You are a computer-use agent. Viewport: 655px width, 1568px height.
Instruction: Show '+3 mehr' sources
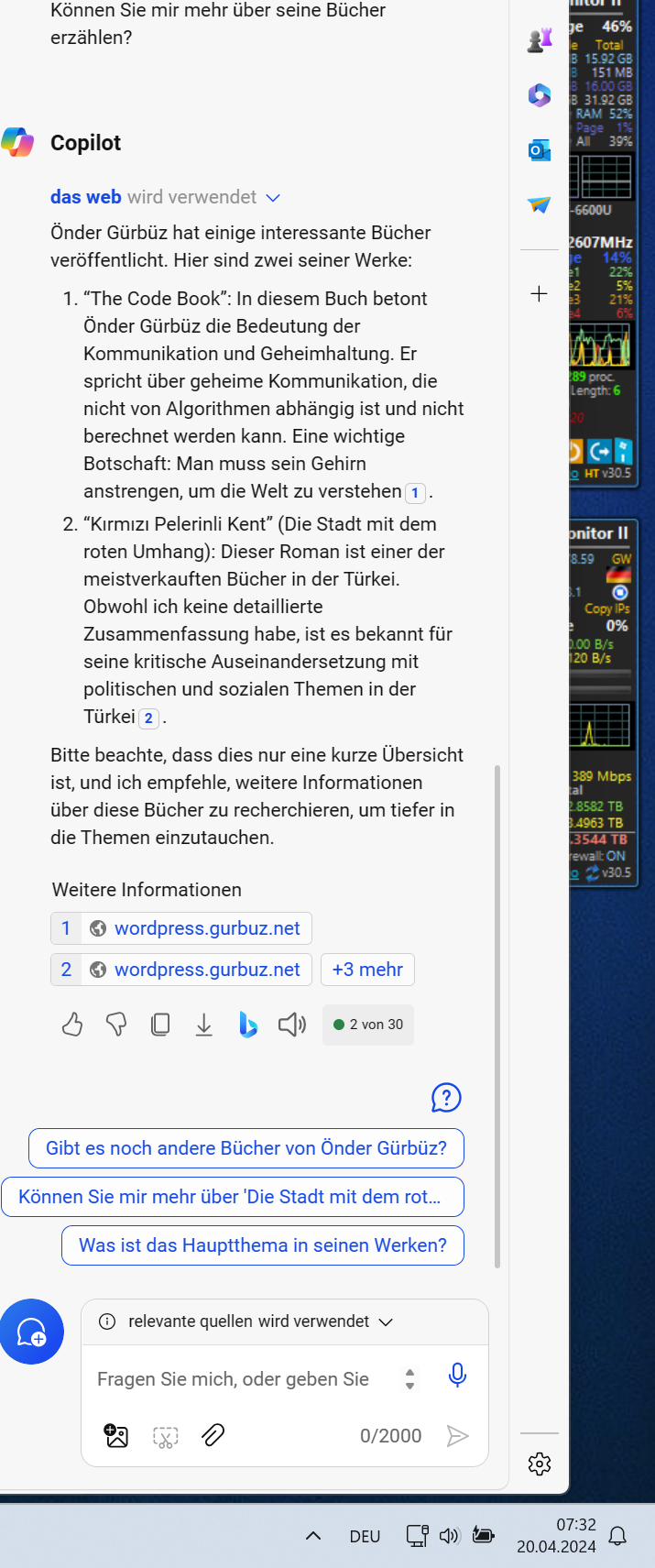tap(367, 970)
